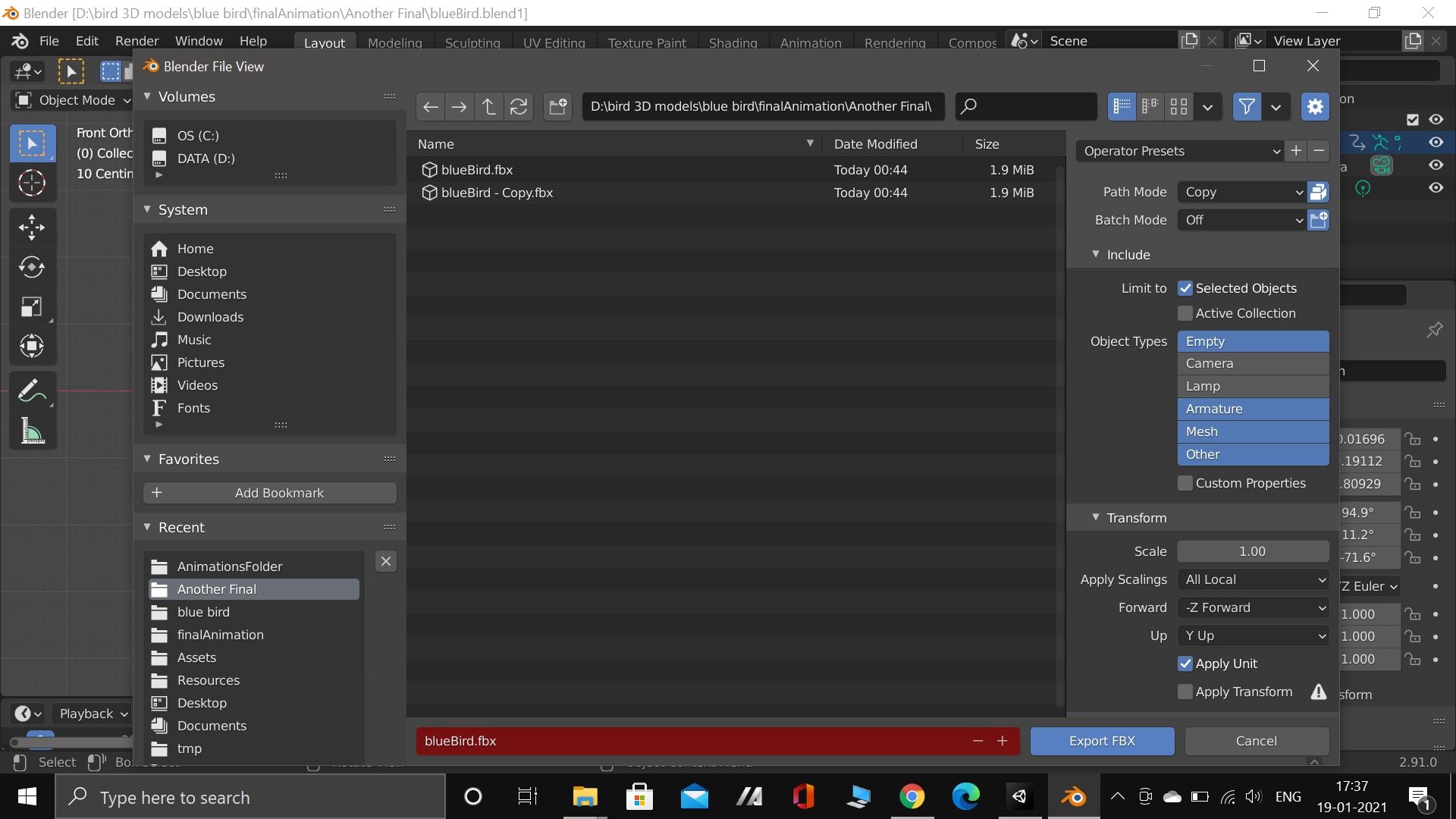Collapse the Transform section
1456x819 pixels.
(x=1096, y=517)
